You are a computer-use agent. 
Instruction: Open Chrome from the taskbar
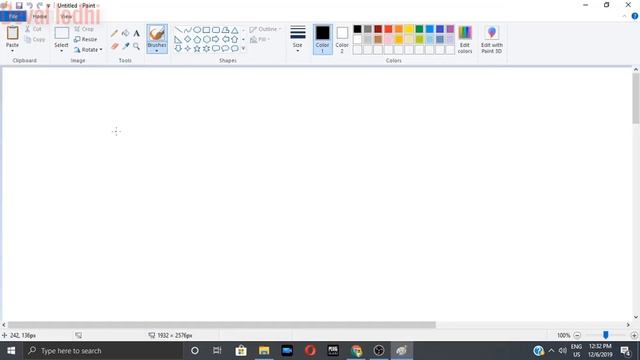click(356, 351)
